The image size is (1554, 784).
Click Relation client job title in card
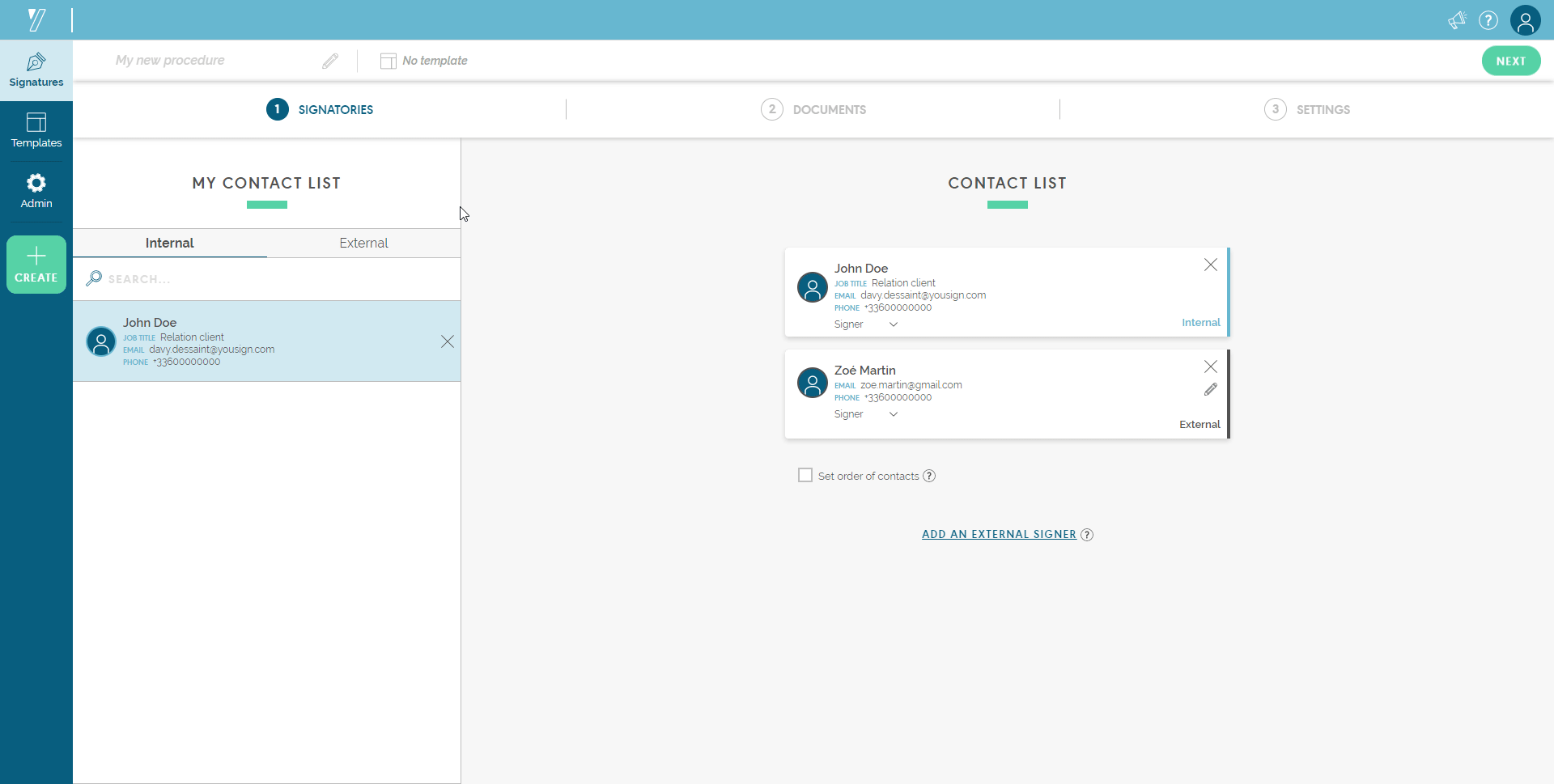click(x=903, y=283)
